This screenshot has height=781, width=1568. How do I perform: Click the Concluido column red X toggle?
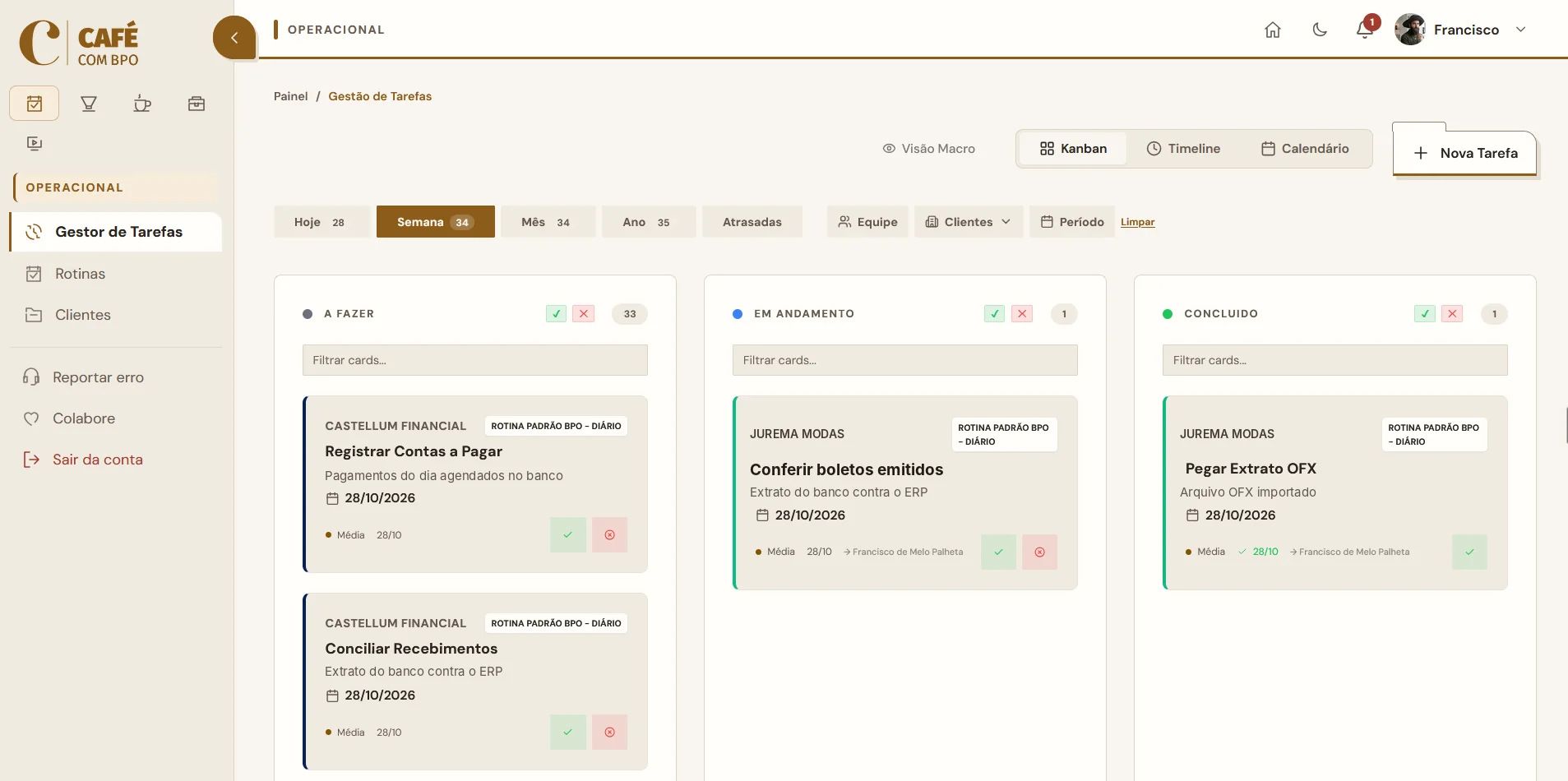pos(1453,314)
